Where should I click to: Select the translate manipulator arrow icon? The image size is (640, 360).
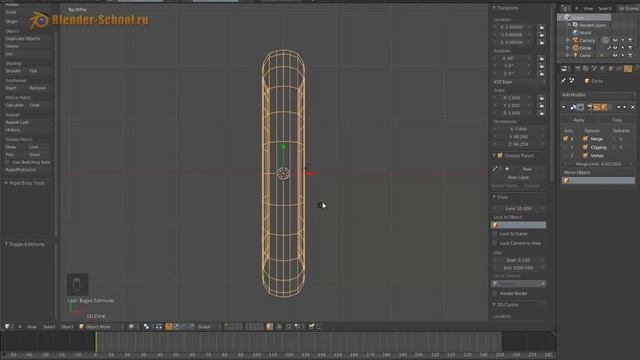pyautogui.click(x=176, y=327)
